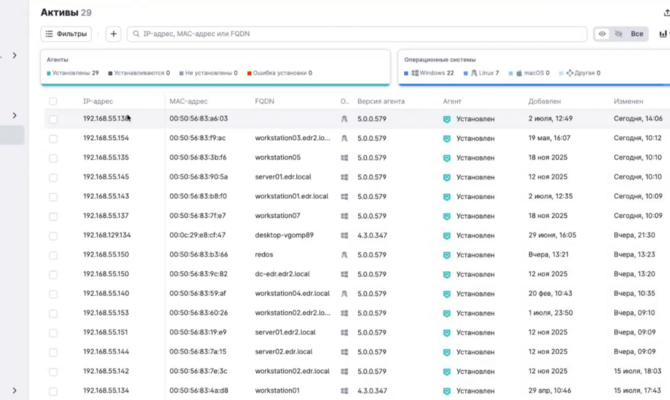Expand the middle sidebar chevron
This screenshot has width=670, height=400.
pos(15,115)
